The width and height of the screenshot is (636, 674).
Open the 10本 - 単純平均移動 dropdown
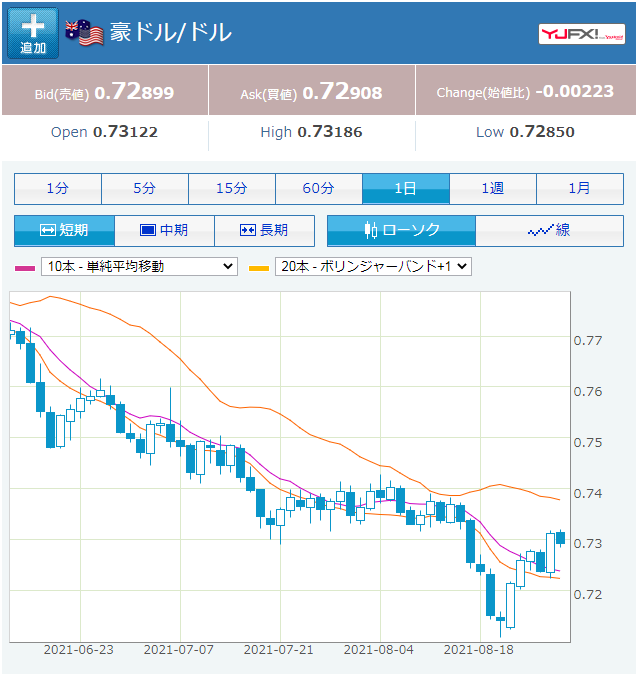coord(139,267)
